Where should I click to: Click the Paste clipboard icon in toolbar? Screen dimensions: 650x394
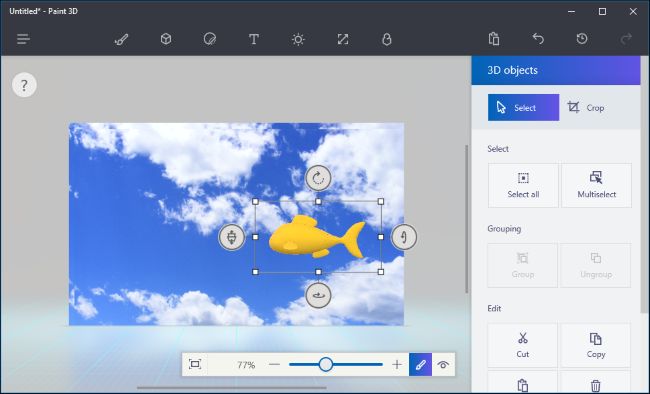pyautogui.click(x=494, y=39)
